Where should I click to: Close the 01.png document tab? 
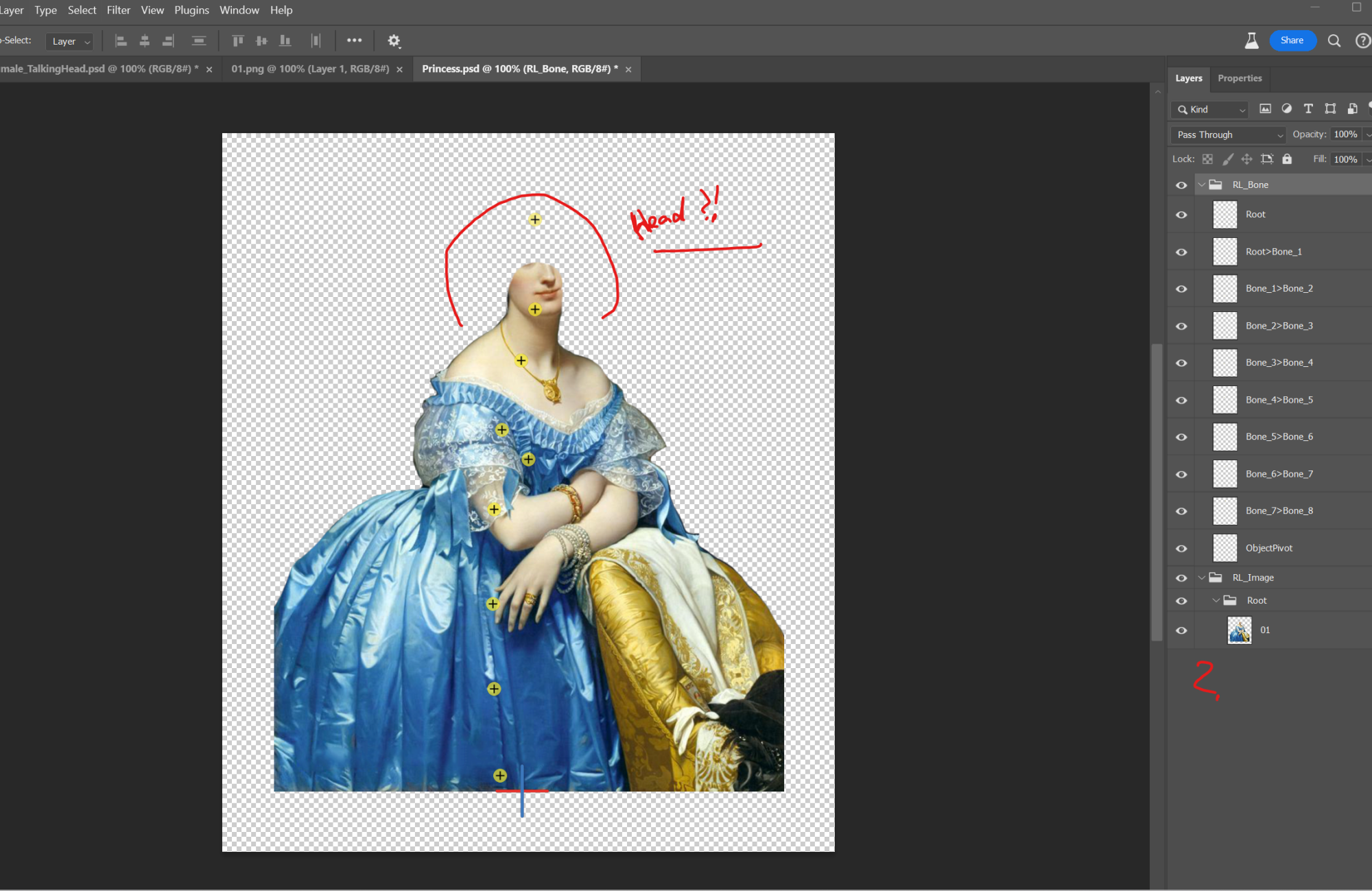(x=400, y=69)
